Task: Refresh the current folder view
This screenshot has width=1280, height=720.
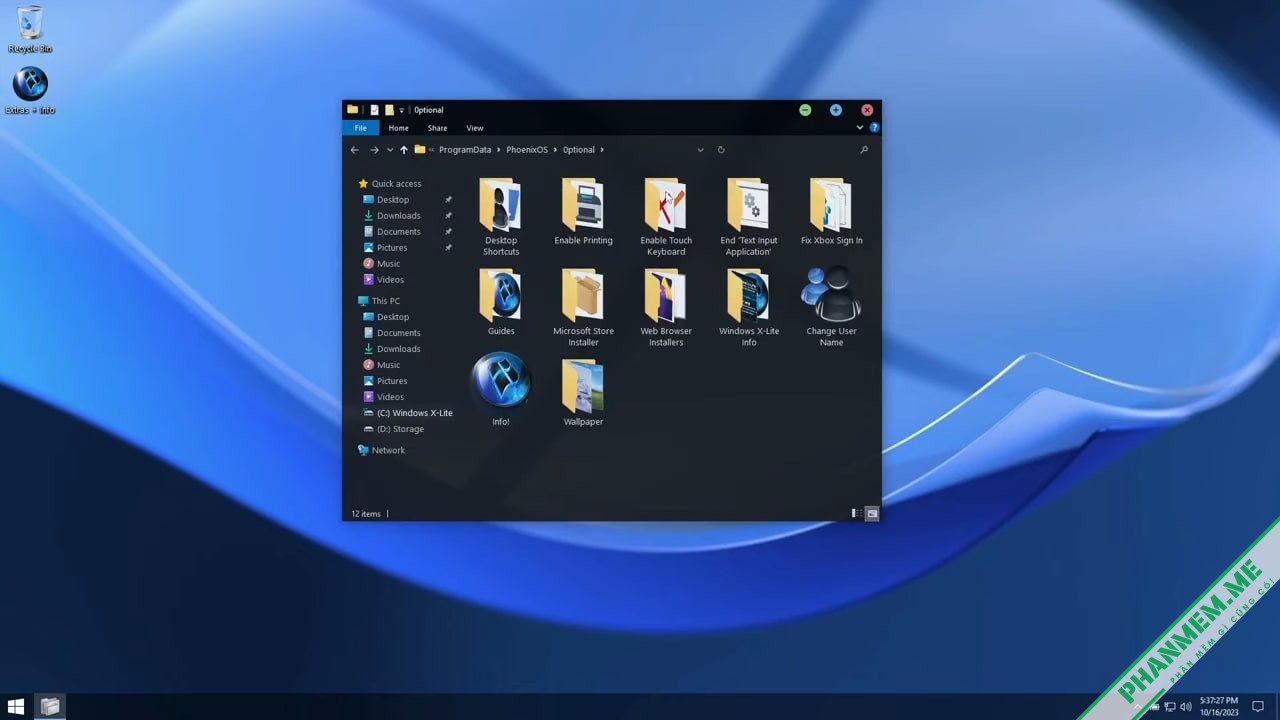Action: pyautogui.click(x=721, y=150)
